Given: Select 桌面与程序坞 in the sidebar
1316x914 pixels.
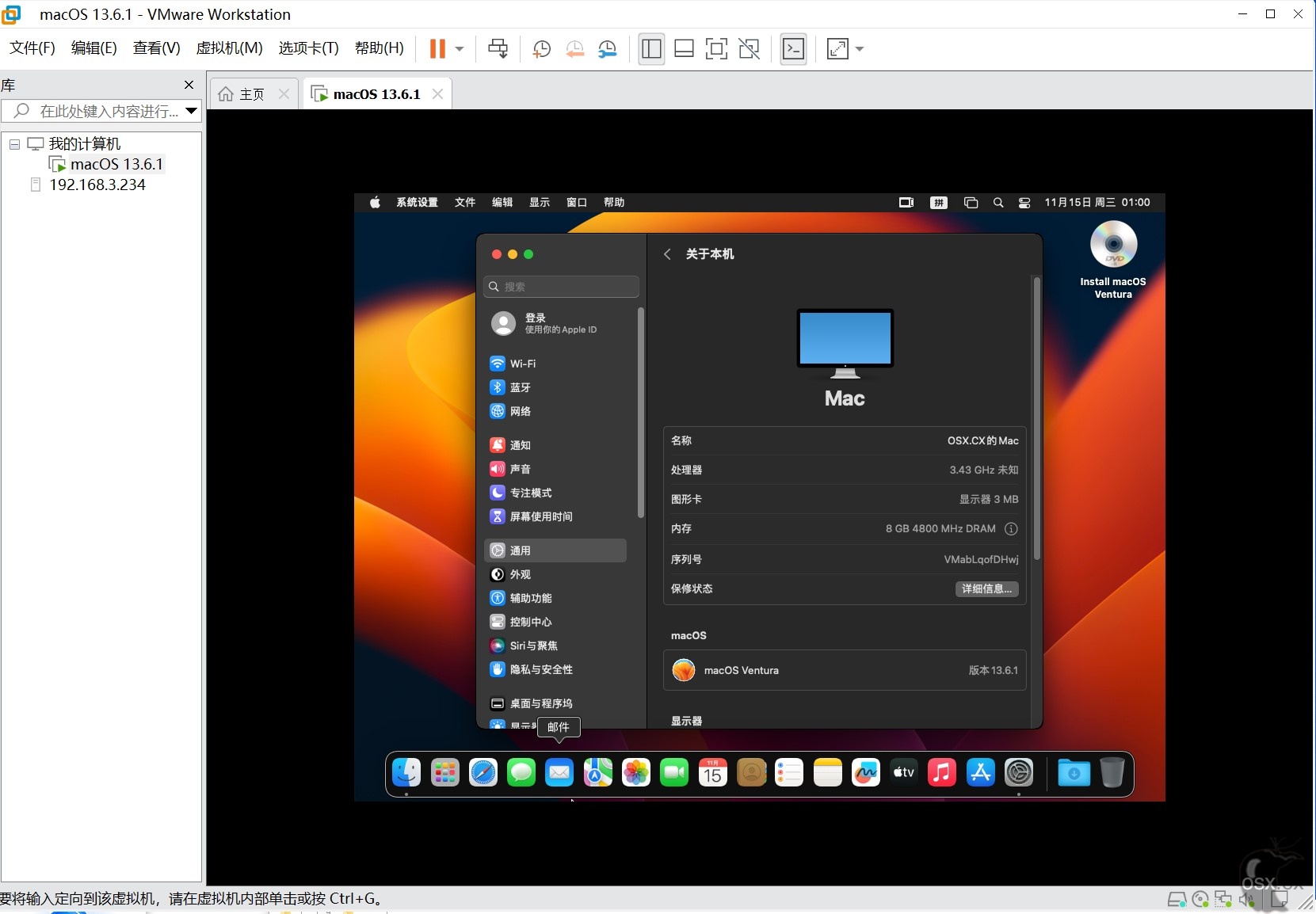Looking at the screenshot, I should click(x=555, y=703).
